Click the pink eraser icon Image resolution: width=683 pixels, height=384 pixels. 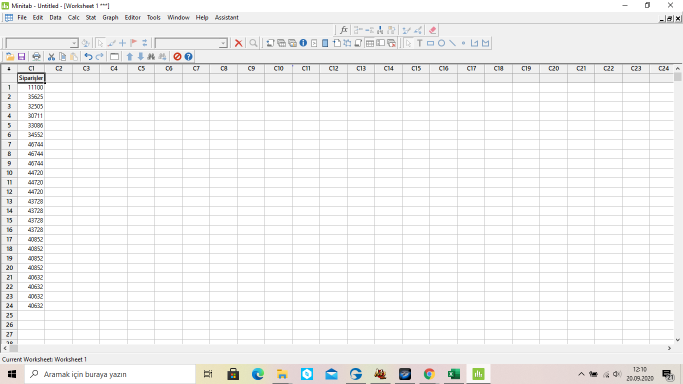(x=432, y=30)
